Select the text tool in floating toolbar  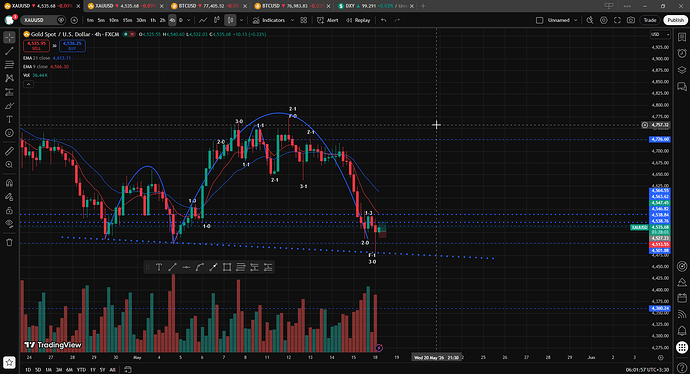tap(159, 267)
